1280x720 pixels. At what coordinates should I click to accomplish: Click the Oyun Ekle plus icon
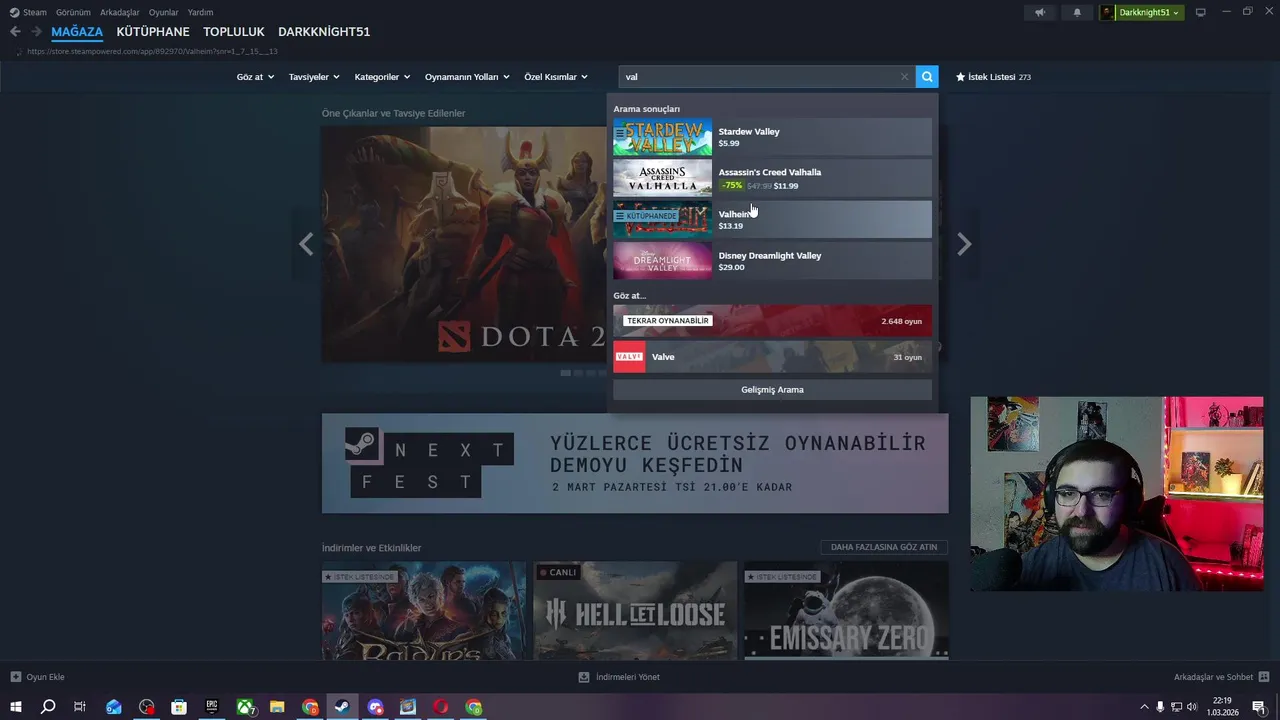point(15,677)
